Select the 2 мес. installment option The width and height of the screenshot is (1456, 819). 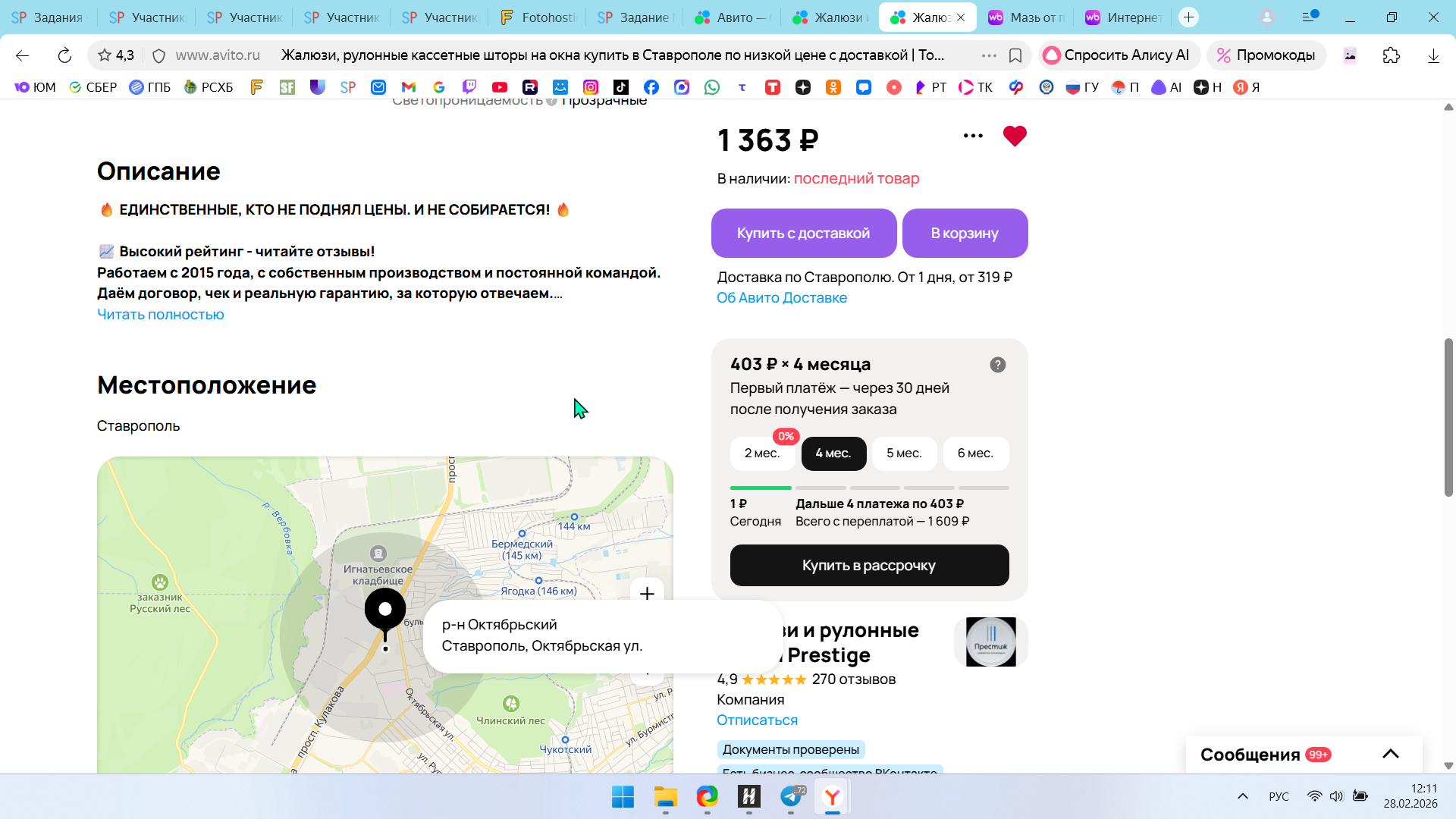tap(762, 453)
